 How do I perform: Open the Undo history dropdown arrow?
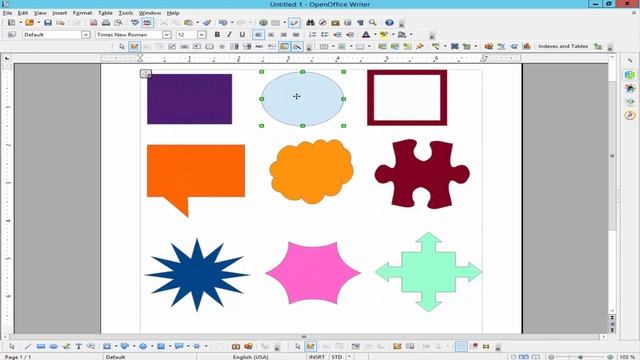[231, 23]
